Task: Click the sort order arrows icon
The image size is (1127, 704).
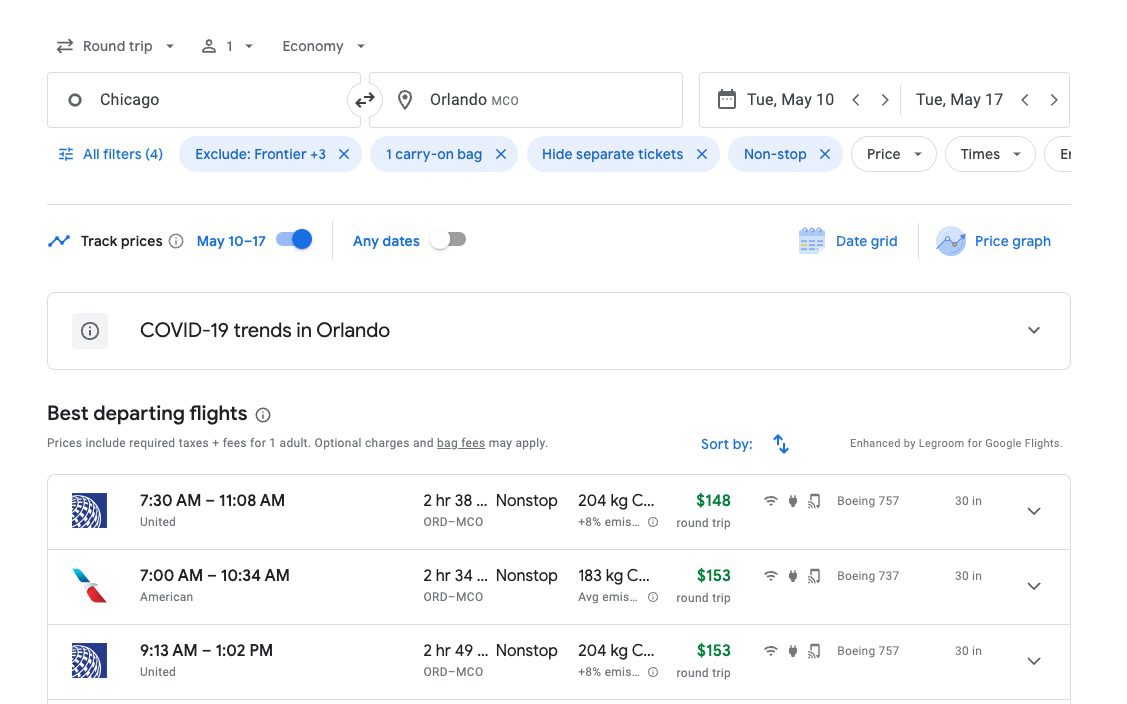Action: [x=781, y=444]
